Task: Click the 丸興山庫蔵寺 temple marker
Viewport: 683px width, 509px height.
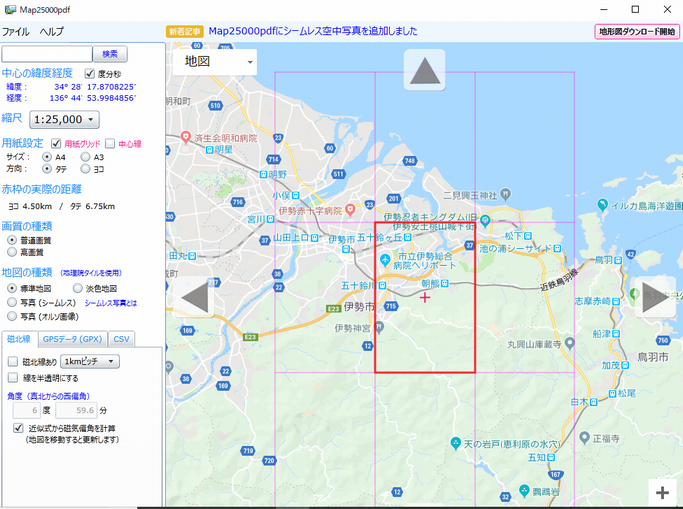Action: point(569,344)
